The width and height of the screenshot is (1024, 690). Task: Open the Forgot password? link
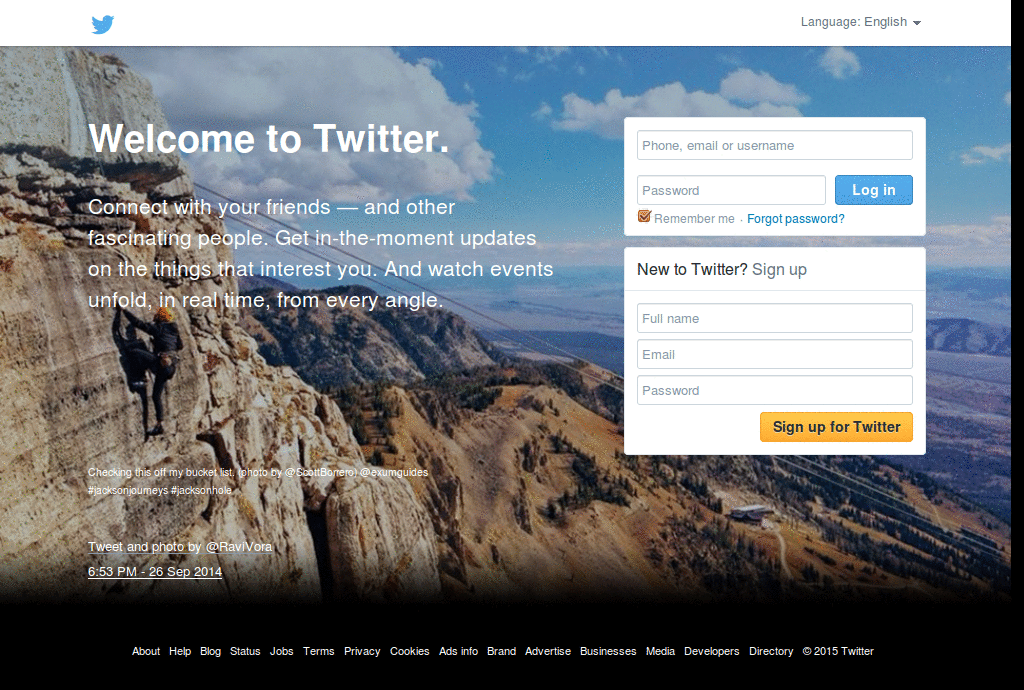point(795,219)
